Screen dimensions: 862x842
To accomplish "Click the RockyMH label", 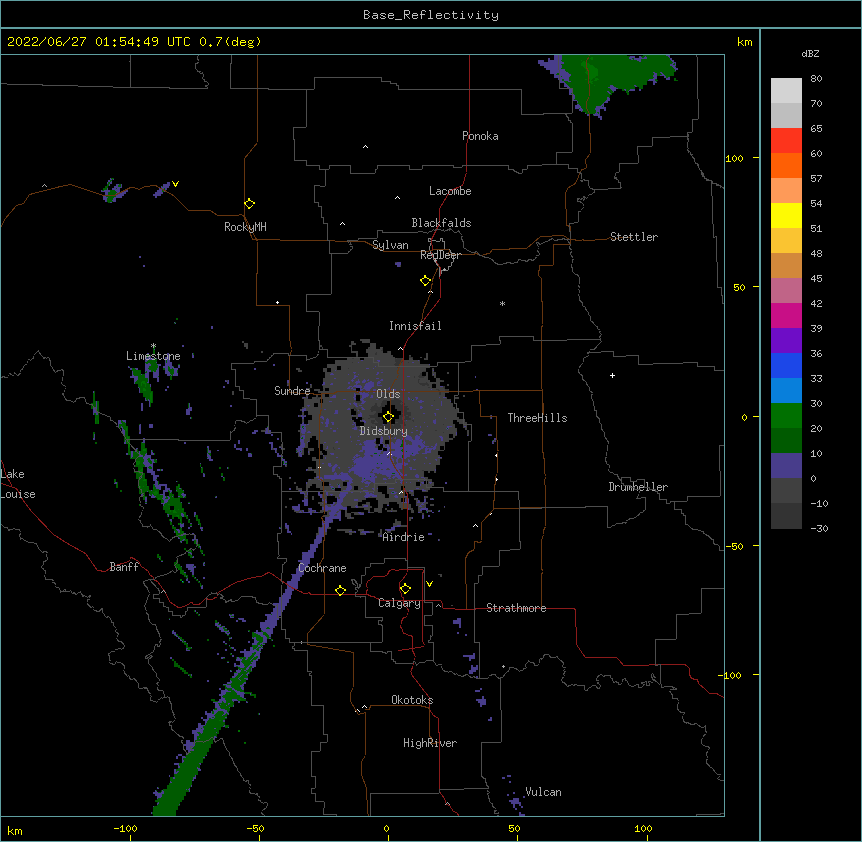I will pyautogui.click(x=245, y=227).
